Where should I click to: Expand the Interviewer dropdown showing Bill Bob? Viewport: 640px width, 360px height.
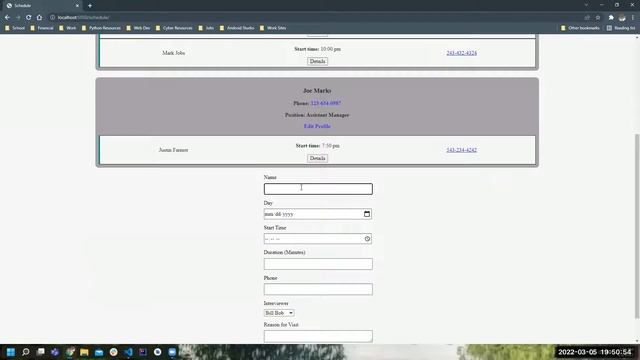pos(279,313)
